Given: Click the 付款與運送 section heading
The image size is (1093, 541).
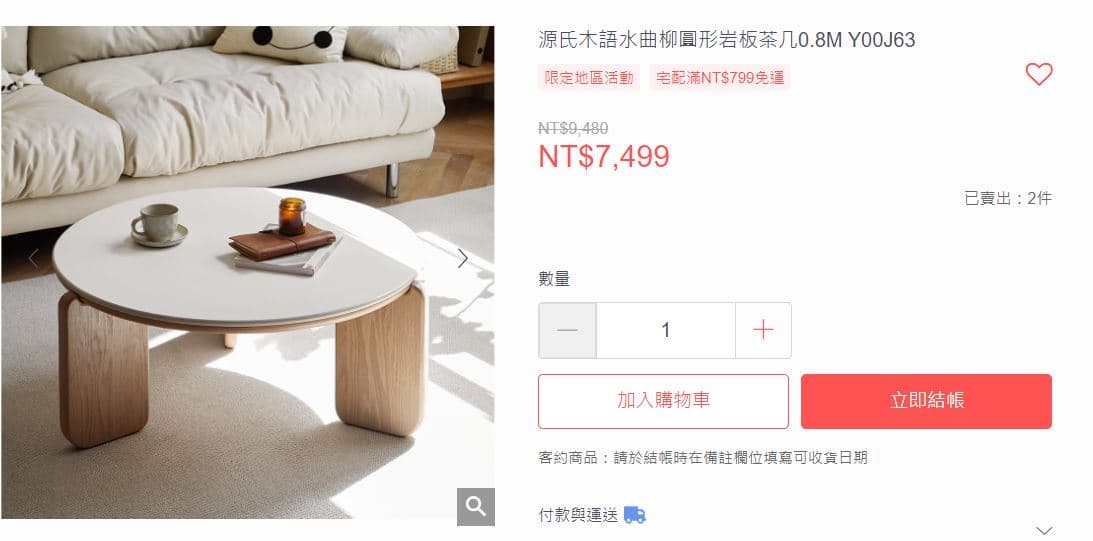Looking at the screenshot, I should click(578, 515).
